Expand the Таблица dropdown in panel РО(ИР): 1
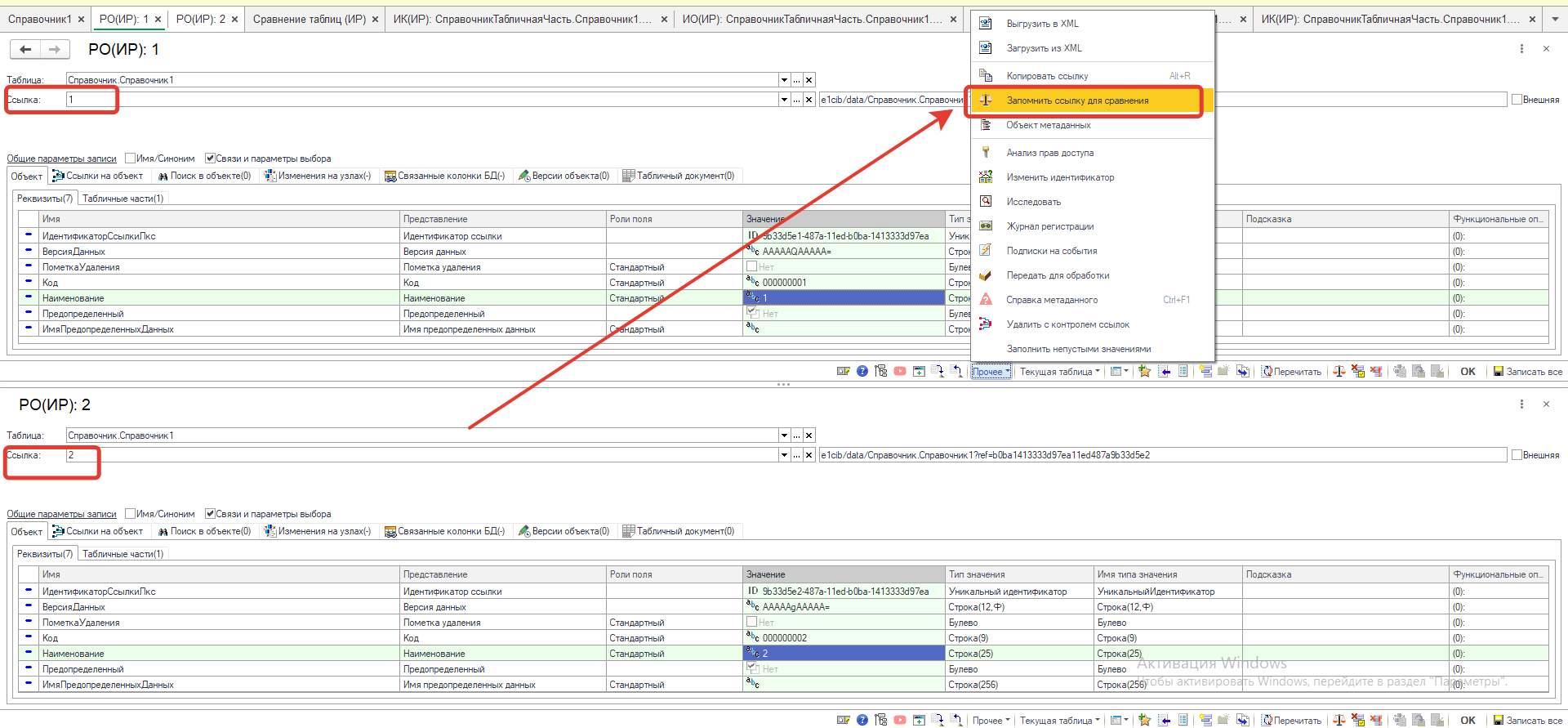Image resolution: width=1568 pixels, height=728 pixels. pyautogui.click(x=784, y=80)
